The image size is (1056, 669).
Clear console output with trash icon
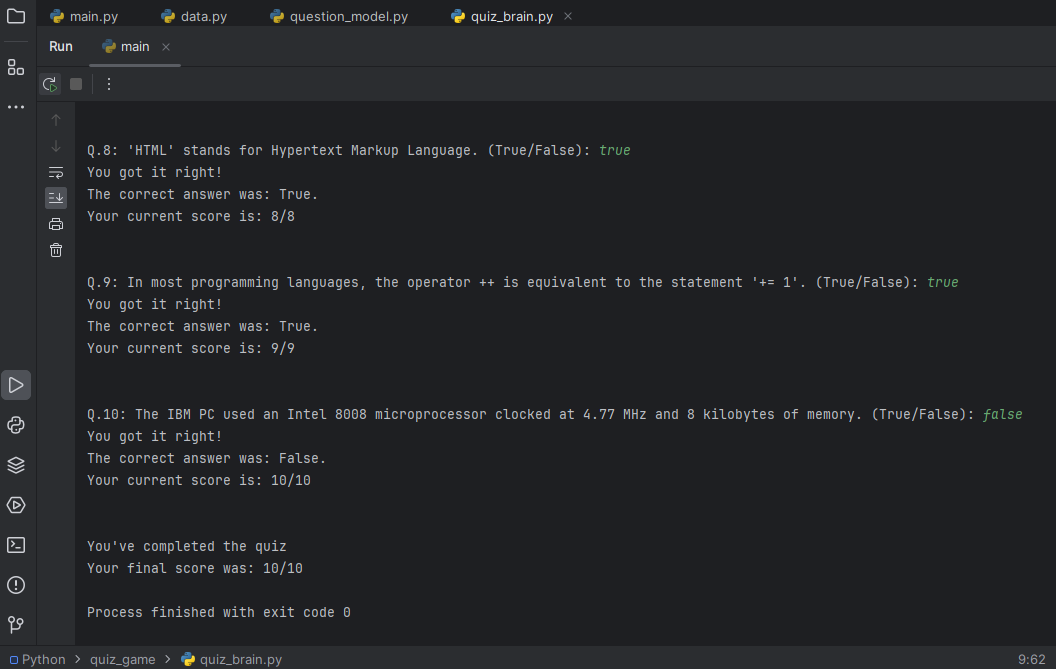click(x=56, y=250)
